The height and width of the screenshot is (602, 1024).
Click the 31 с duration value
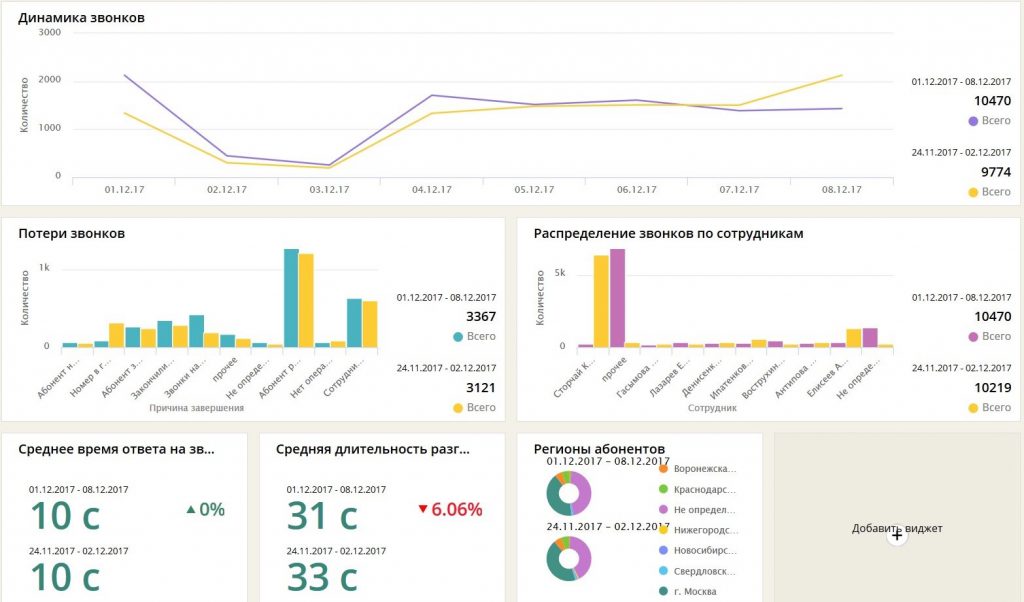pyautogui.click(x=322, y=516)
